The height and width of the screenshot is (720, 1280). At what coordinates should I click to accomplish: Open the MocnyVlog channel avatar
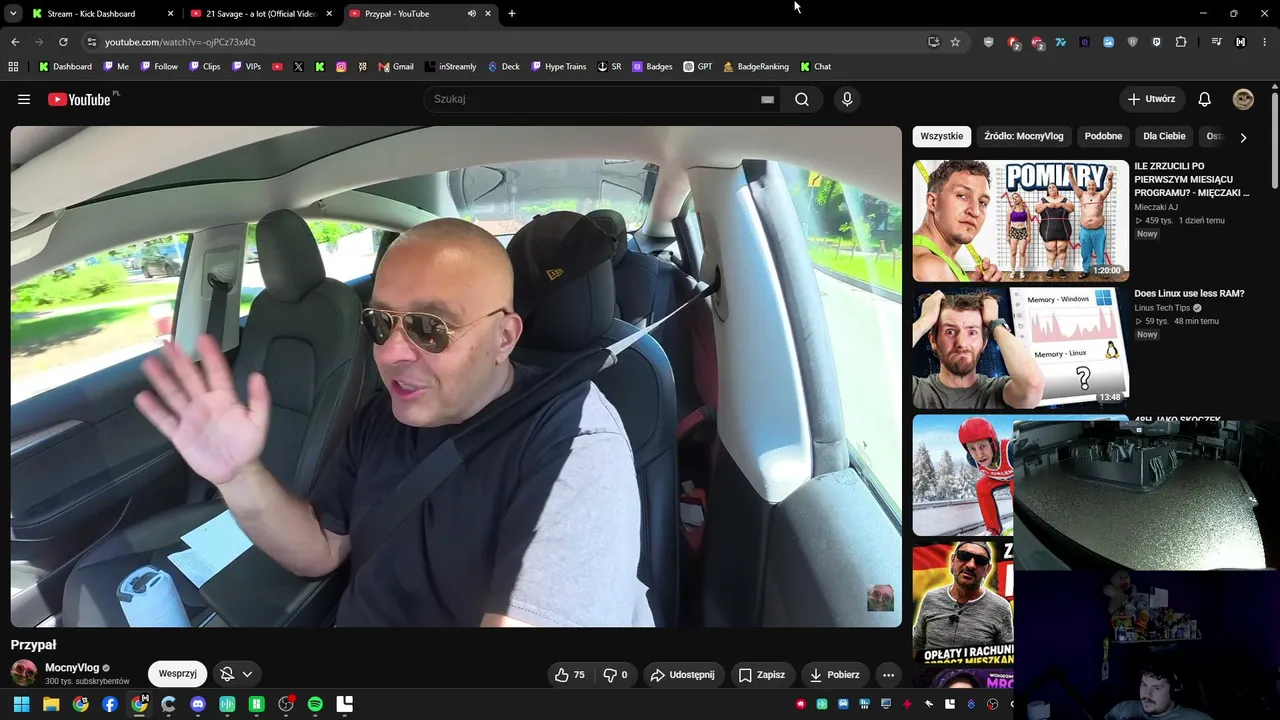pos(24,672)
